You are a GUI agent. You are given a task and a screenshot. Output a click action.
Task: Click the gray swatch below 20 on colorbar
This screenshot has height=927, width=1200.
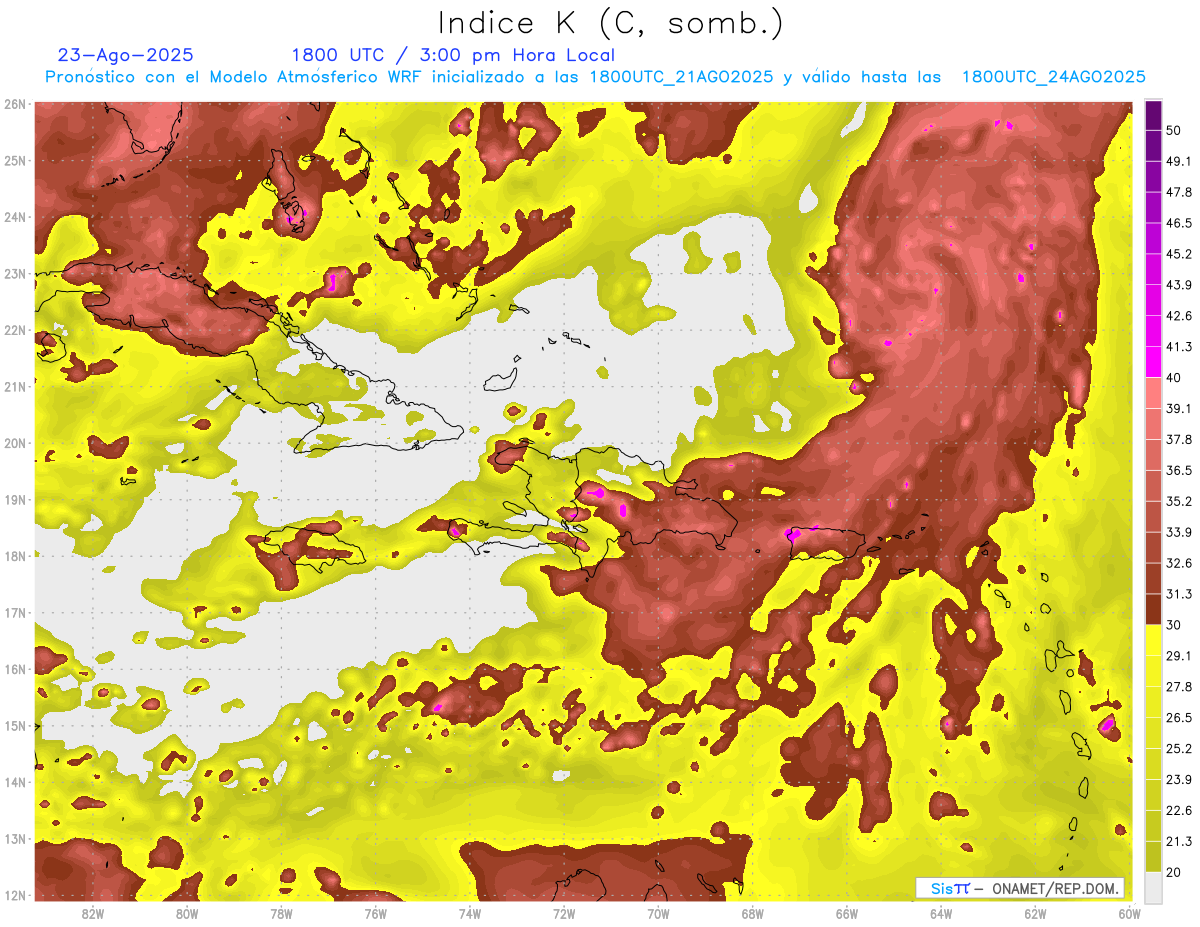[1153, 886]
